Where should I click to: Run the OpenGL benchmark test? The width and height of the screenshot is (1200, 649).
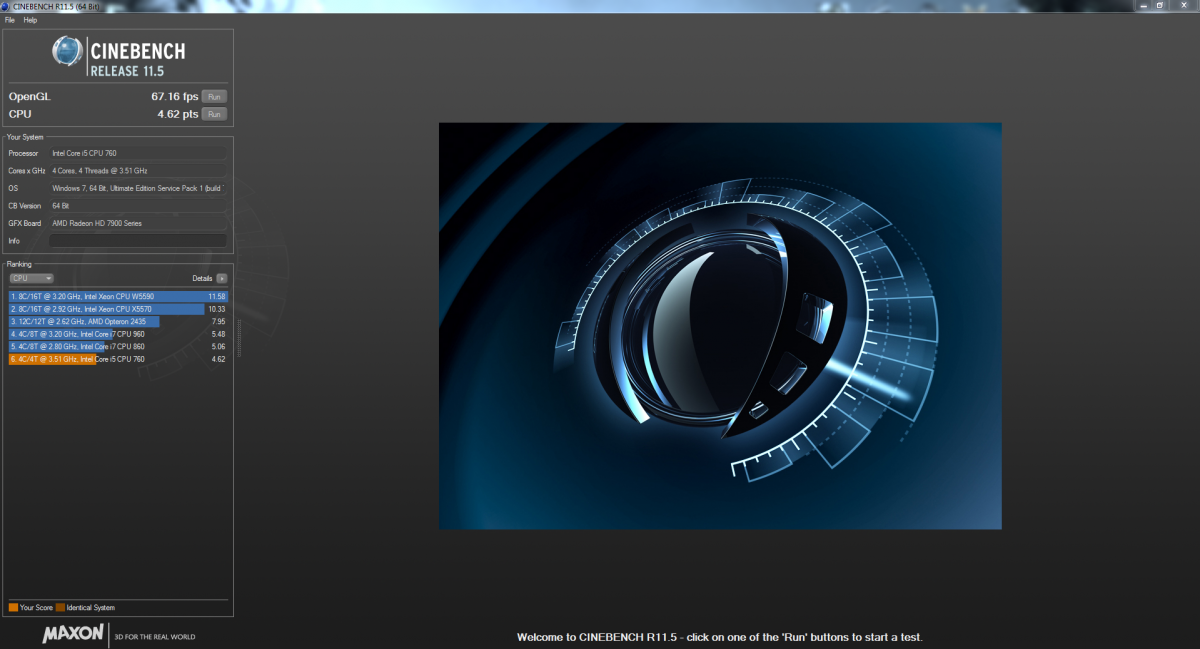[214, 97]
